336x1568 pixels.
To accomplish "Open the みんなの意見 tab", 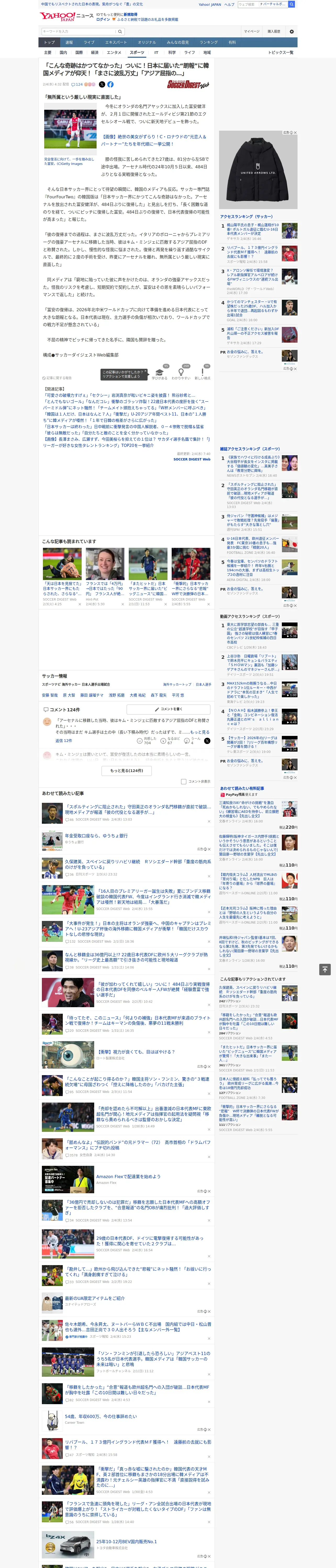I will click(177, 43).
